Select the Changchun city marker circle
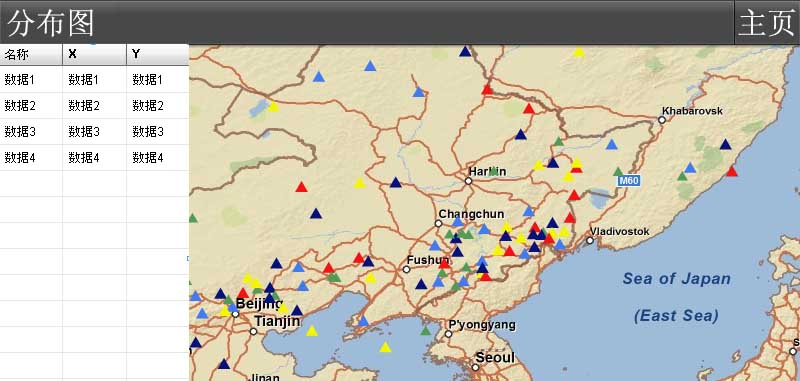Image resolution: width=800 pixels, height=381 pixels. click(x=438, y=223)
